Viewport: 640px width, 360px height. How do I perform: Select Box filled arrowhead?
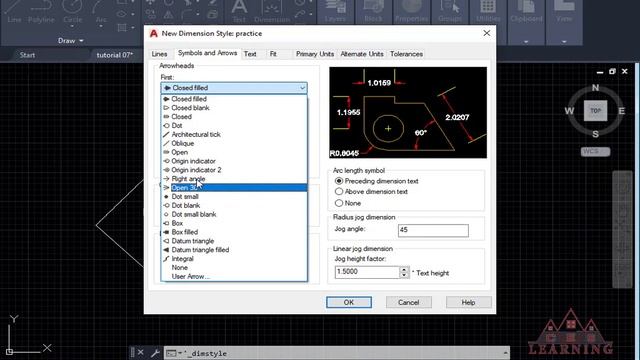click(234, 232)
